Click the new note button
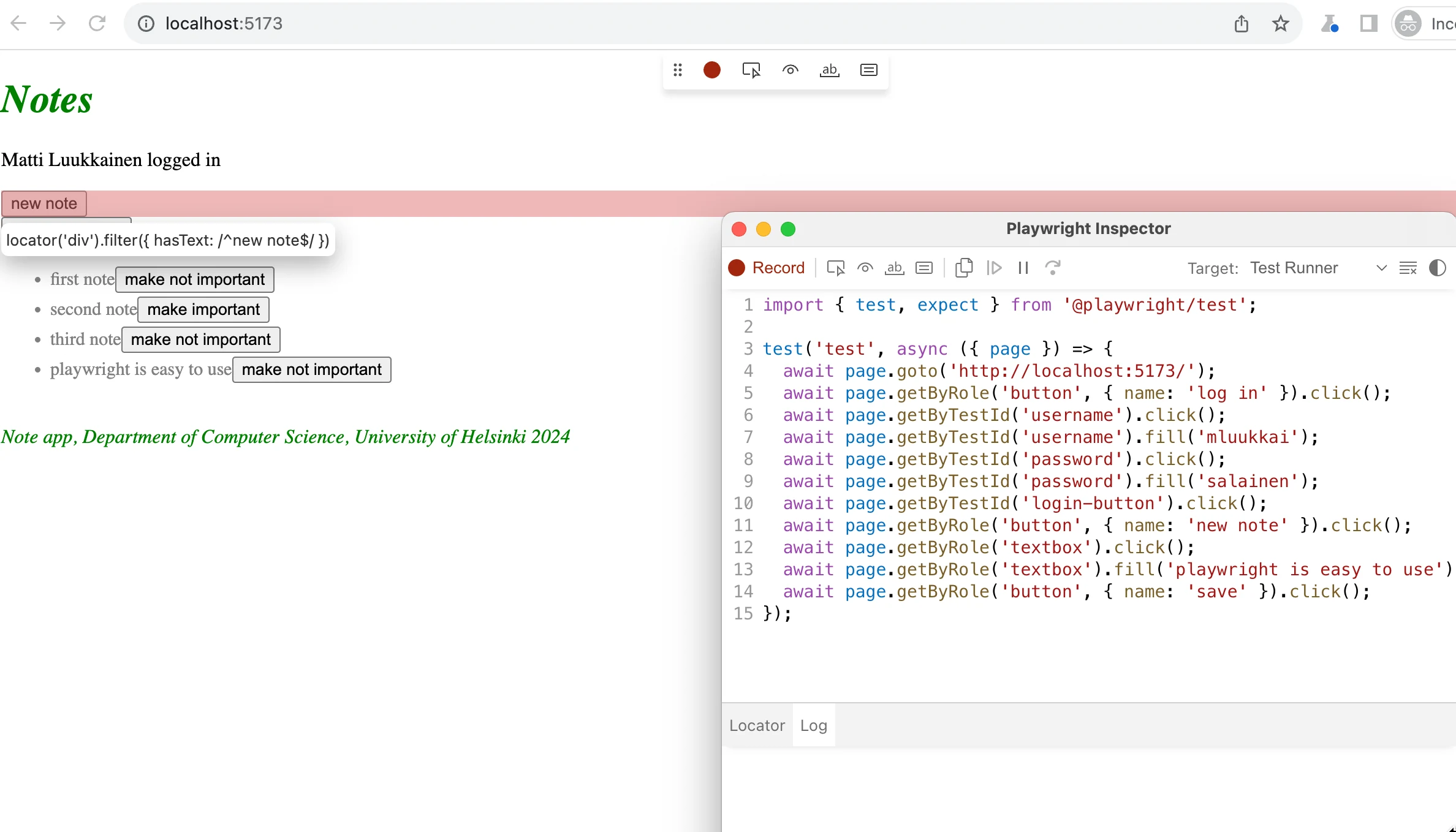The width and height of the screenshot is (1456, 832). click(x=44, y=203)
